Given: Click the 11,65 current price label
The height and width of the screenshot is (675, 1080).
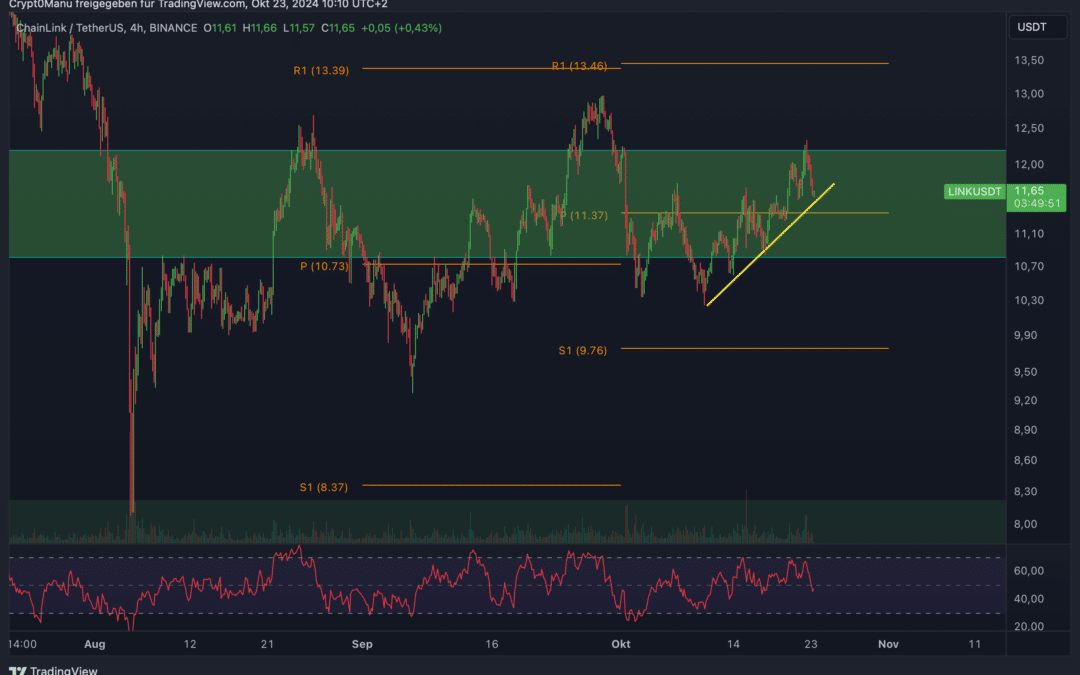Looking at the screenshot, I should 1029,191.
